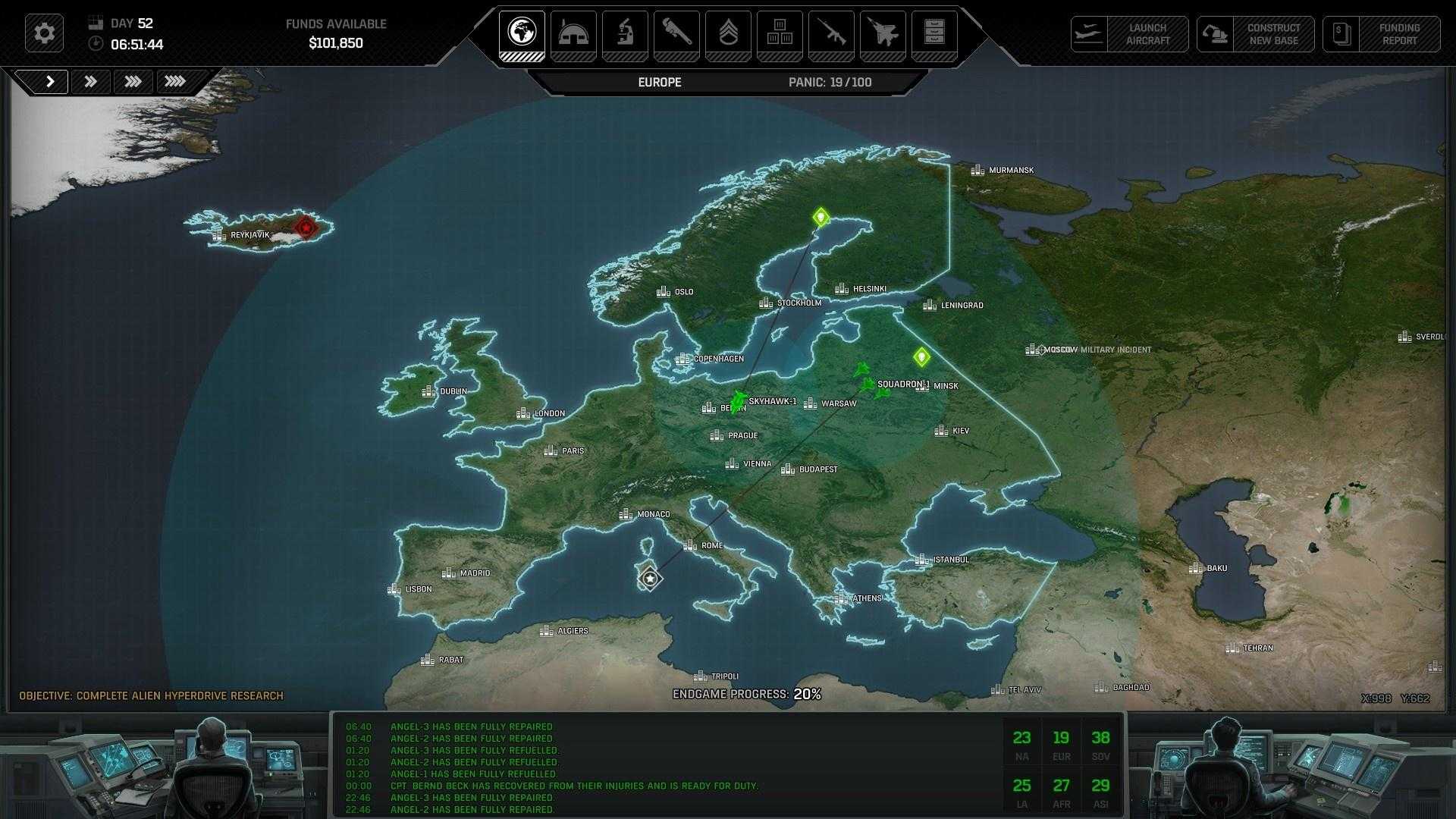Click the Skyhawk-1 aircraft on the map

[738, 402]
